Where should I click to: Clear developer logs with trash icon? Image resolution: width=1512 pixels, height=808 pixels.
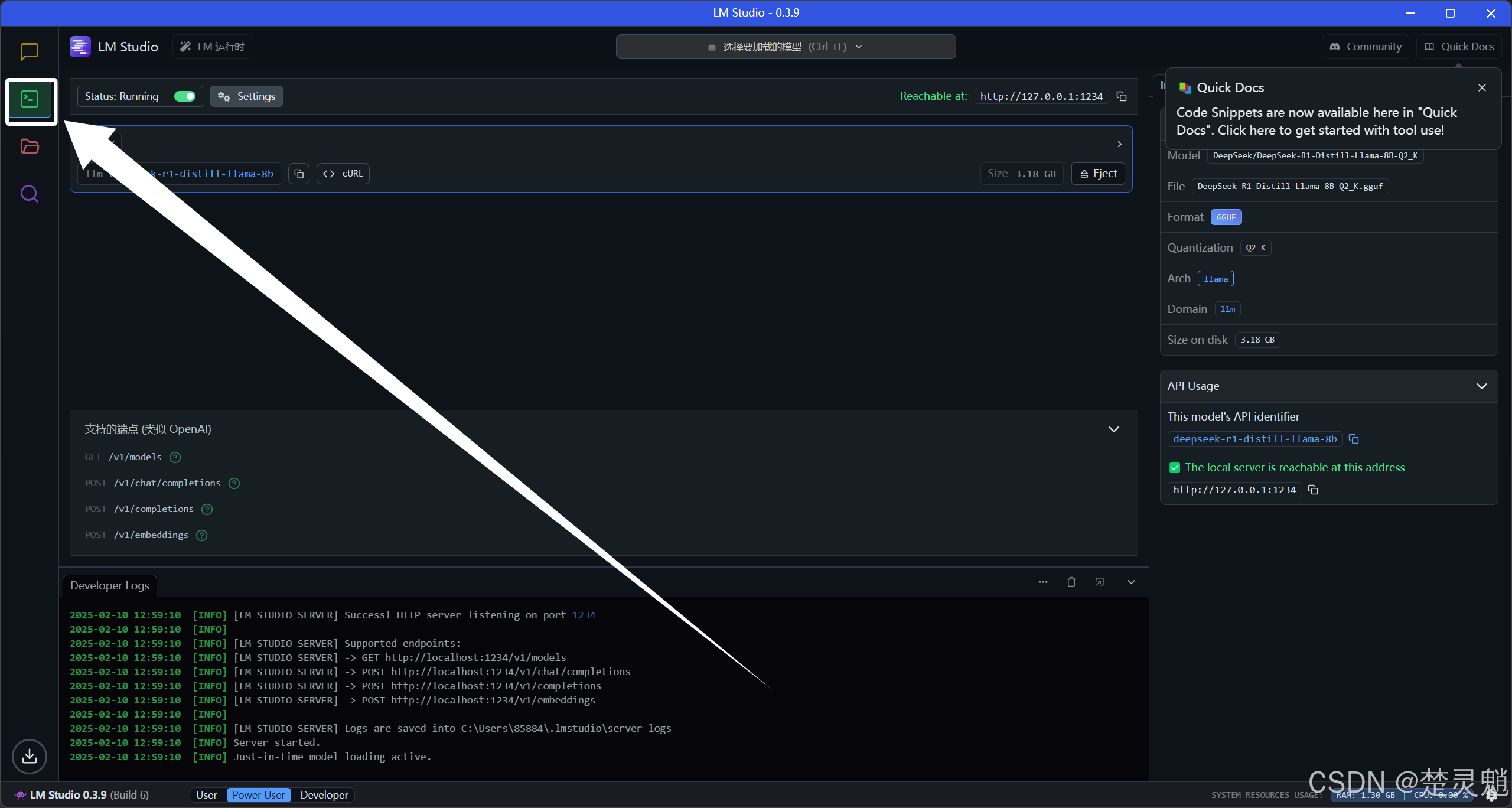coord(1071,582)
